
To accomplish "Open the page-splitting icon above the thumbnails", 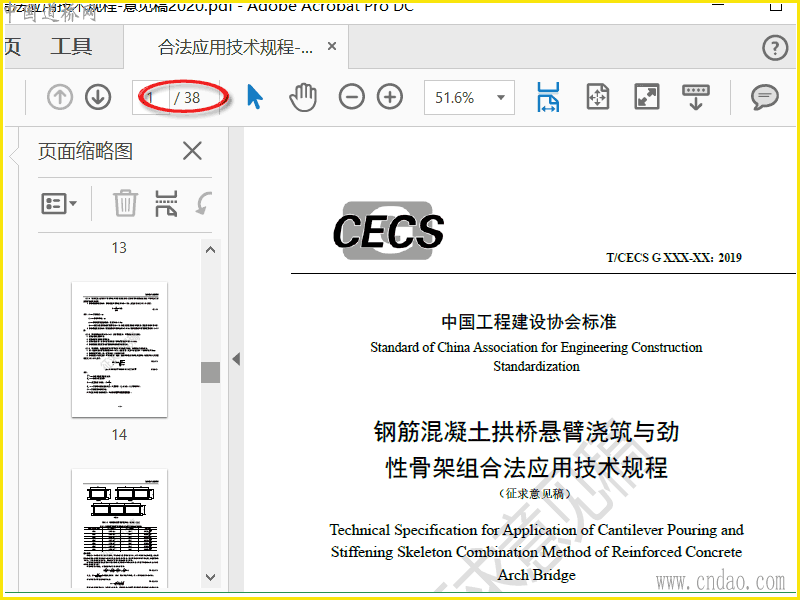I will pos(166,203).
